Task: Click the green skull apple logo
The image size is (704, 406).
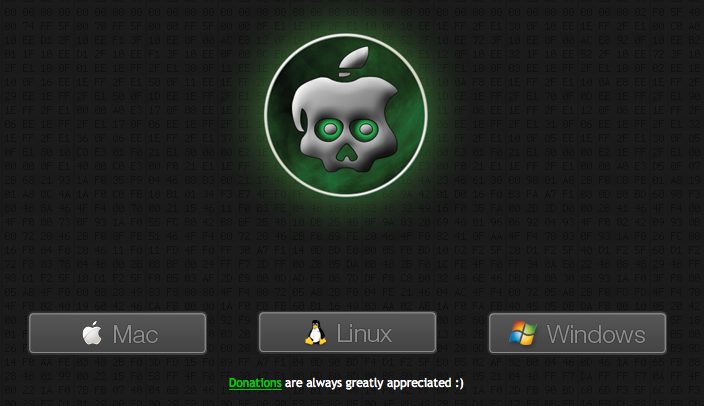Action: coord(346,115)
